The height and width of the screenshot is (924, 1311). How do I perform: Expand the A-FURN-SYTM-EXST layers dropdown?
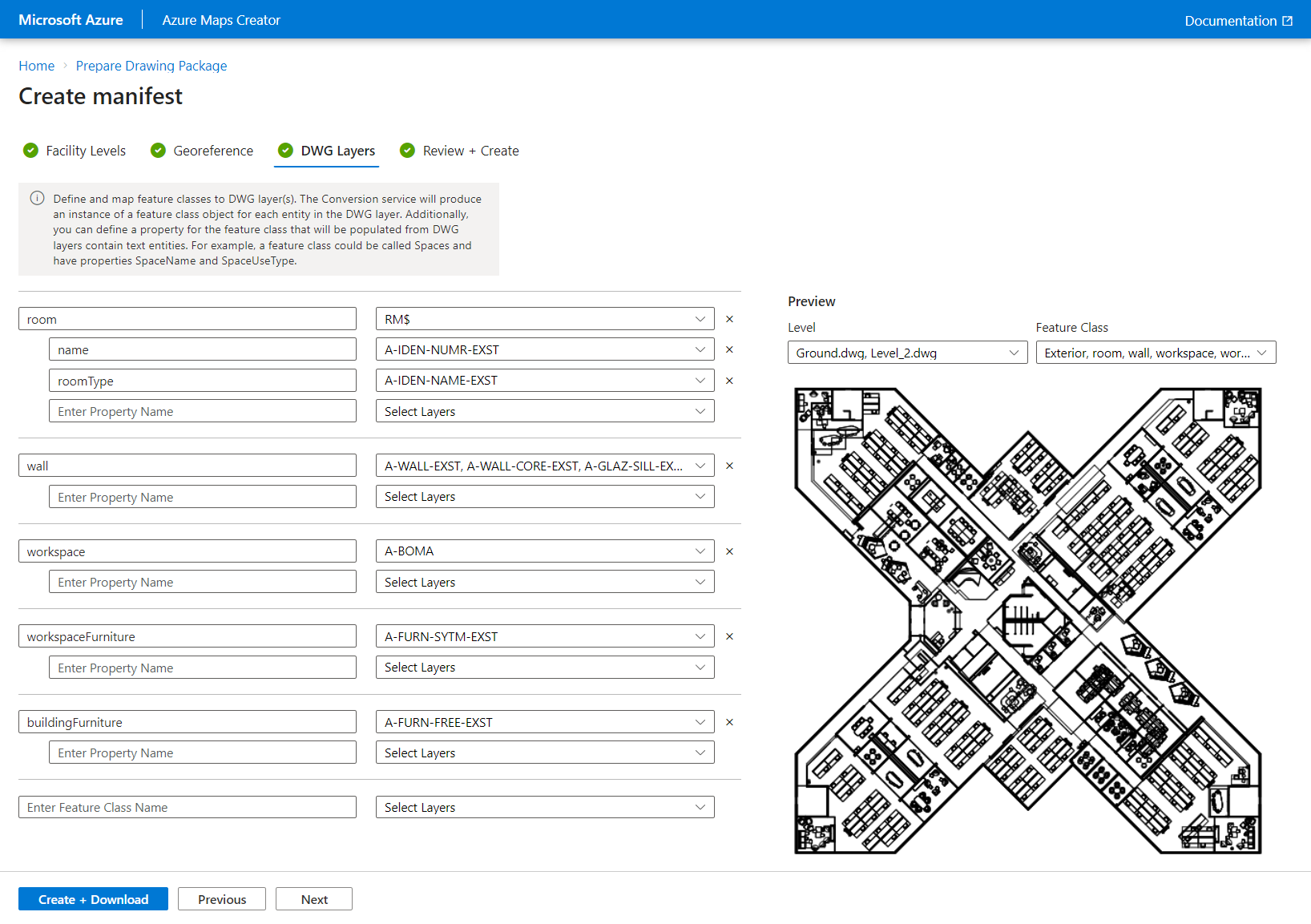tap(544, 636)
